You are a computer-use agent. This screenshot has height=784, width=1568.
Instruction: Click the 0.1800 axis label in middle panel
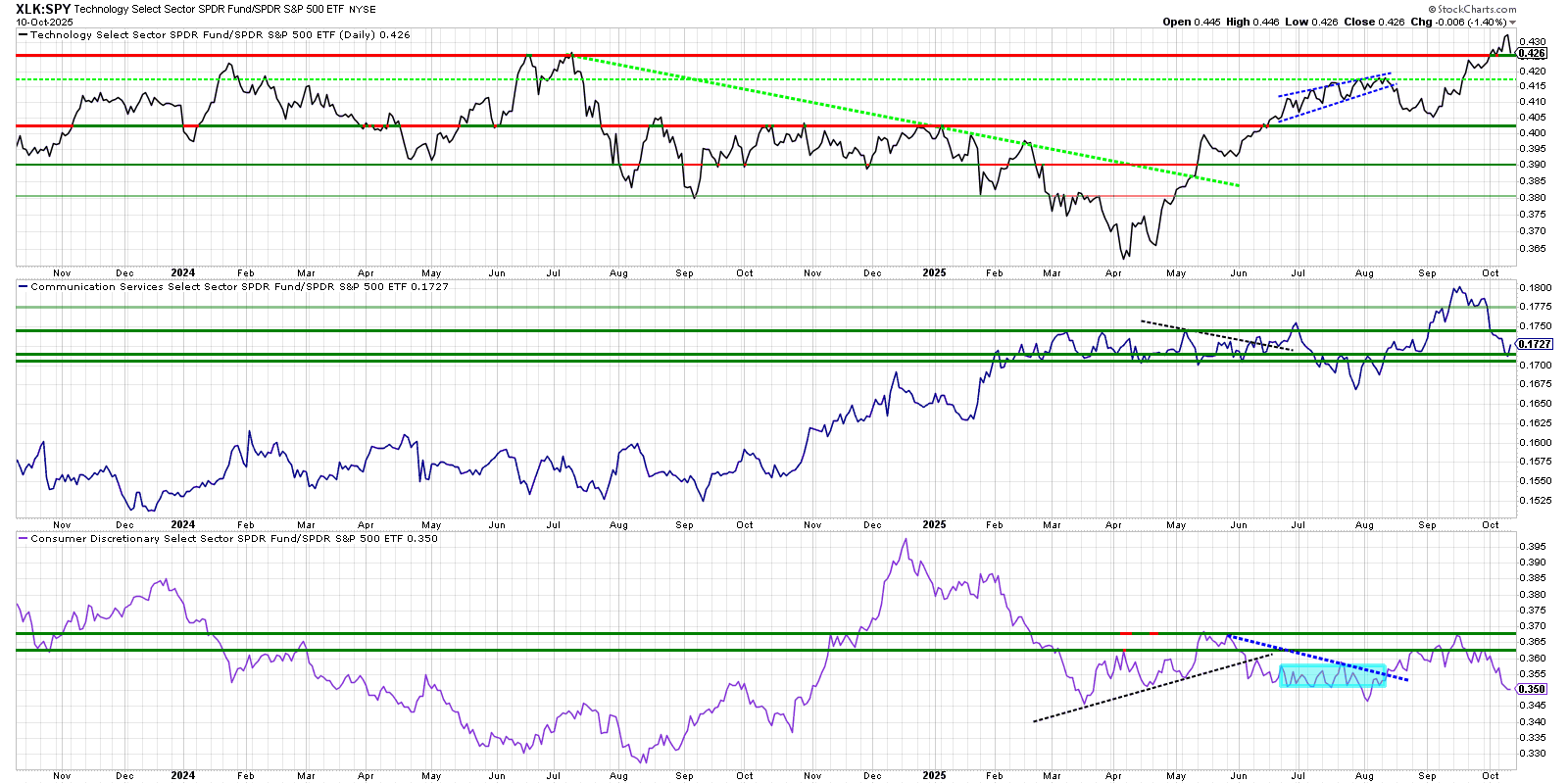tap(1535, 288)
